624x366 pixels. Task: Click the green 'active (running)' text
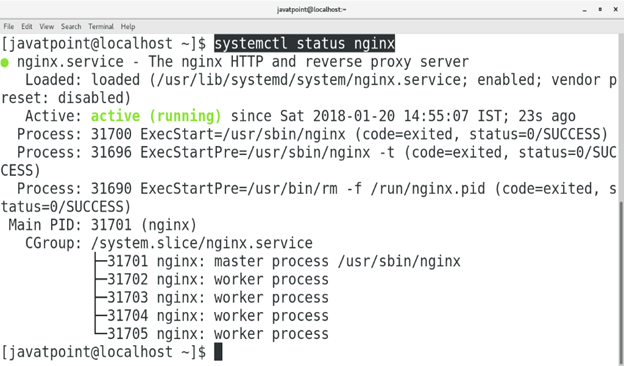pyautogui.click(x=156, y=116)
